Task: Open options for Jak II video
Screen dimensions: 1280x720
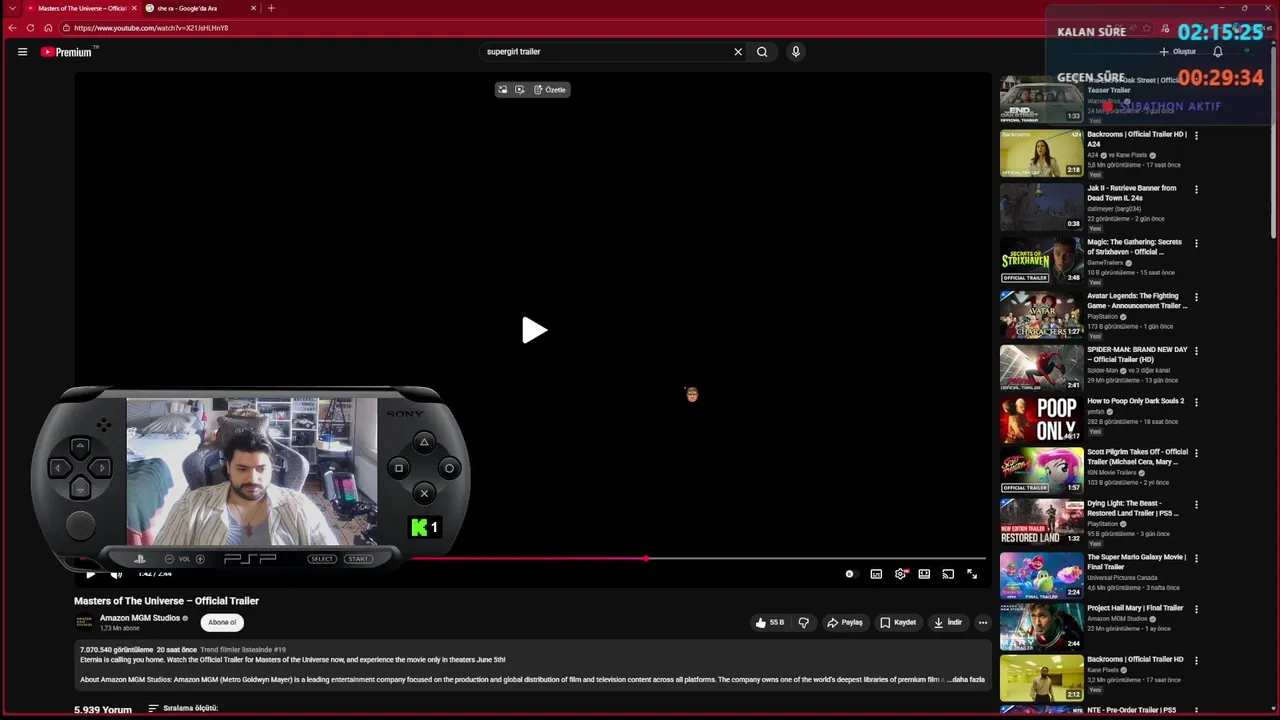Action: 1196,190
